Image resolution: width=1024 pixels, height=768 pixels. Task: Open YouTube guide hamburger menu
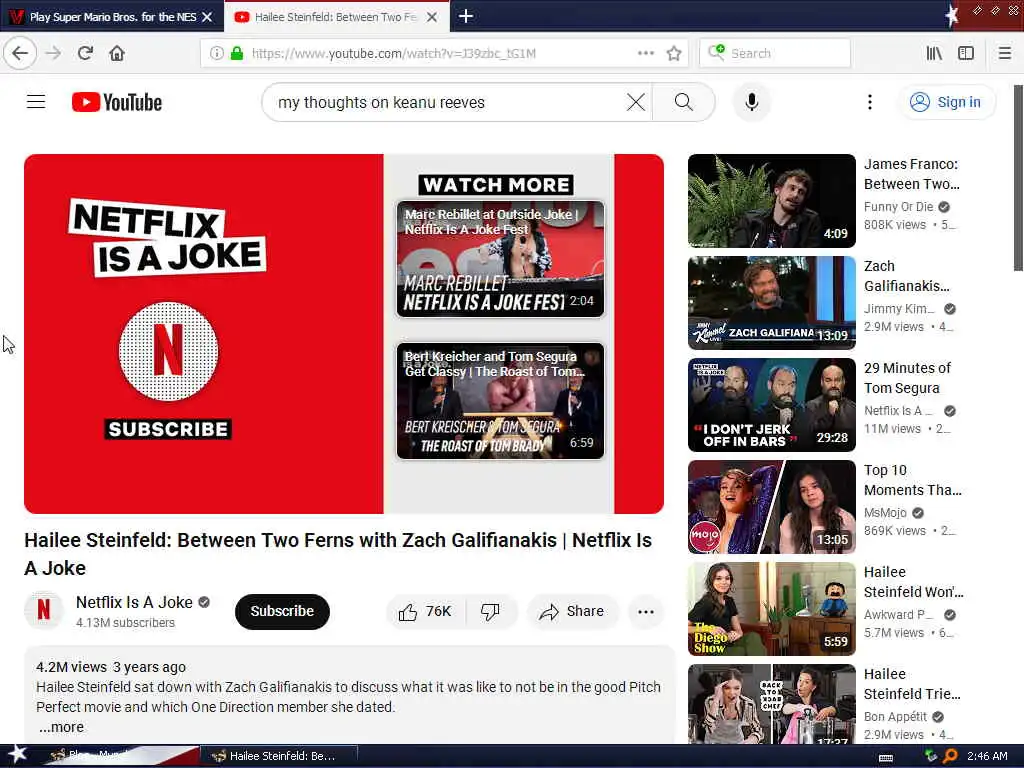coord(36,102)
